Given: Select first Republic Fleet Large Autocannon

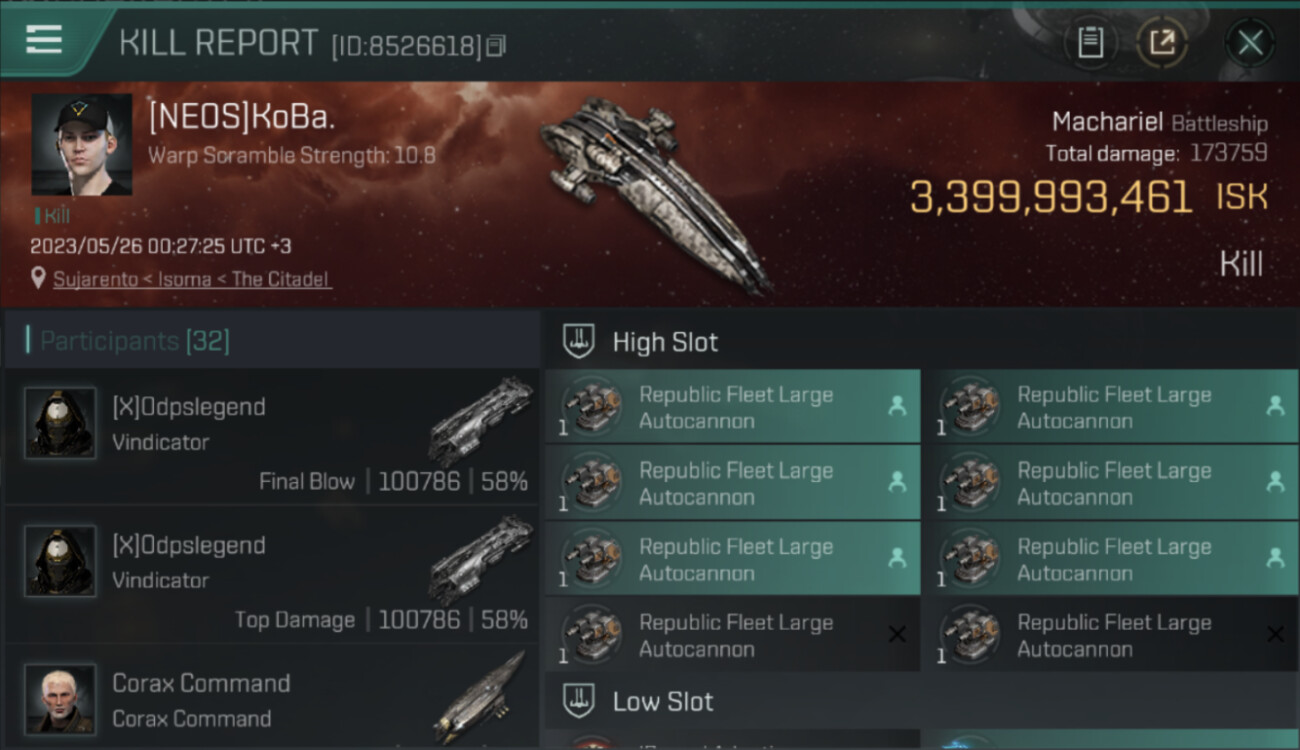Looking at the screenshot, I should tap(733, 407).
